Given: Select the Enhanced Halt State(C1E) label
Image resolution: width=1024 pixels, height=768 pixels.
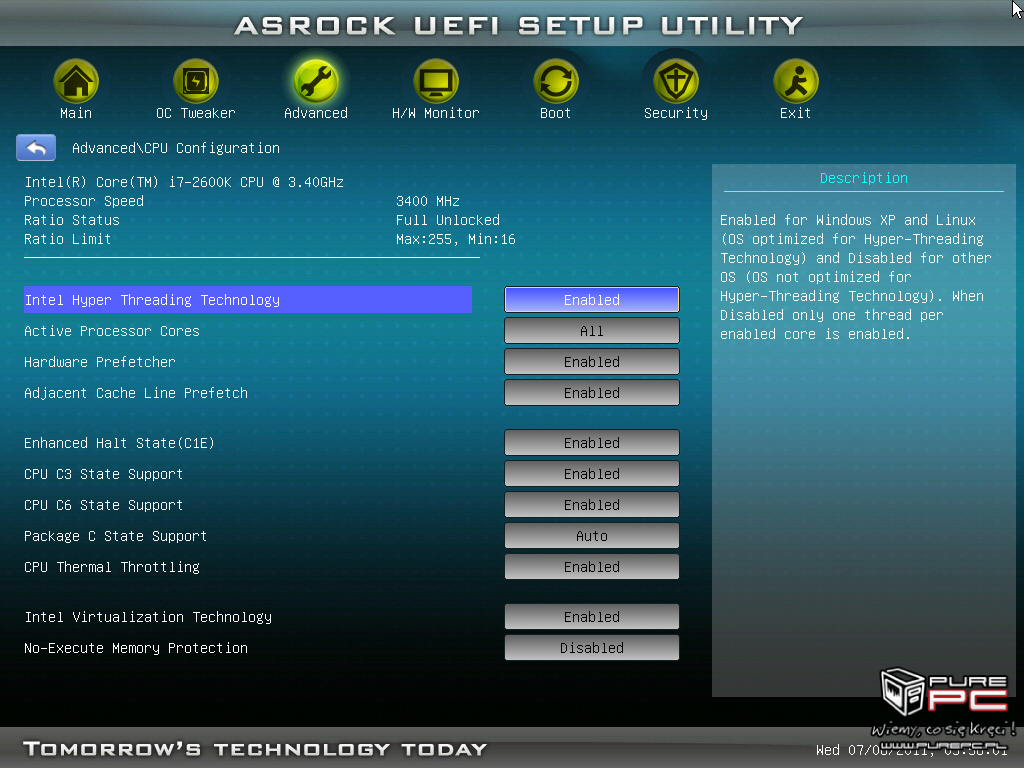Looking at the screenshot, I should pos(119,443).
